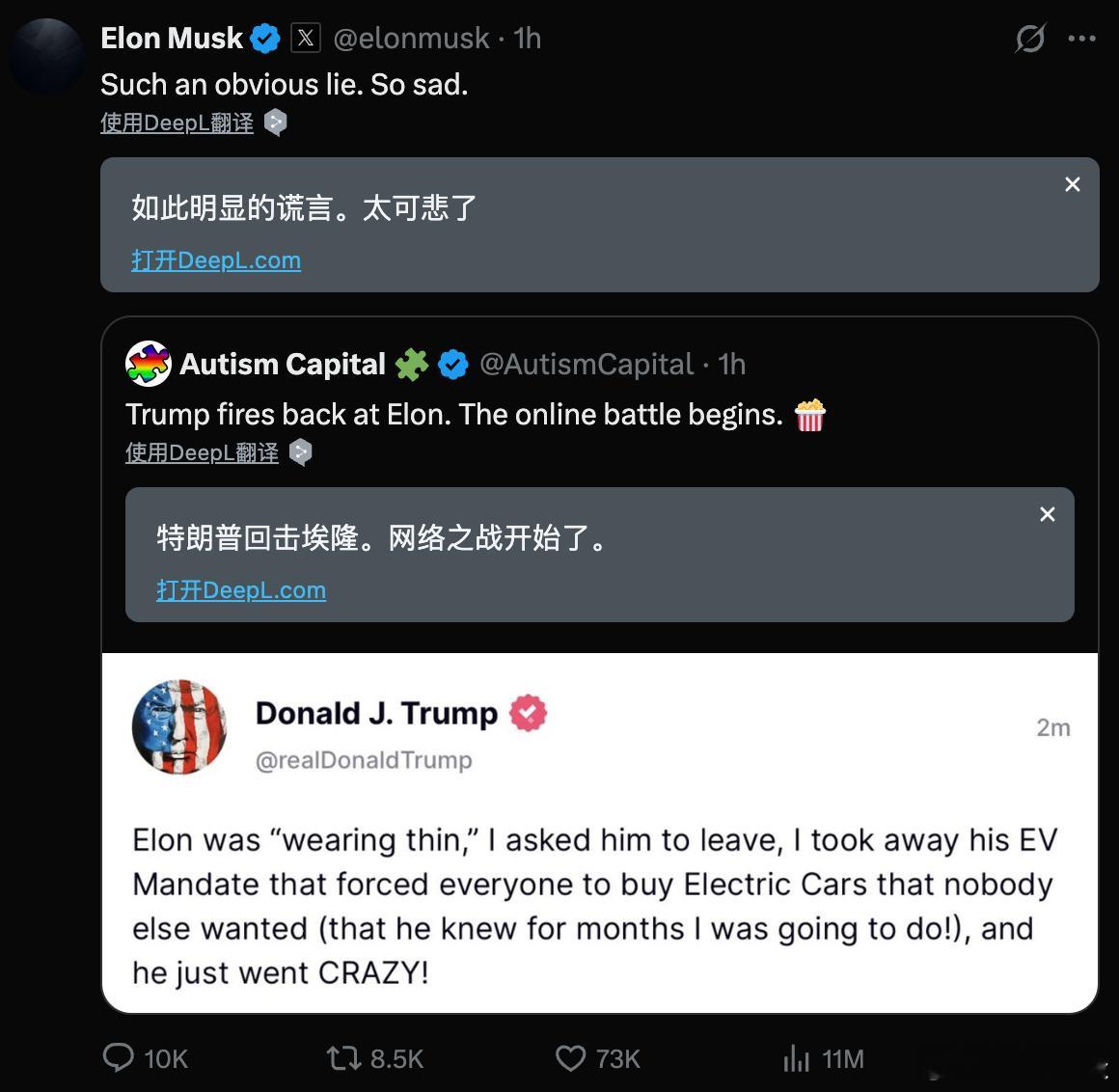Click the DeepL logo icon under Elon's tweet
The height and width of the screenshot is (1092, 1119).
276,123
